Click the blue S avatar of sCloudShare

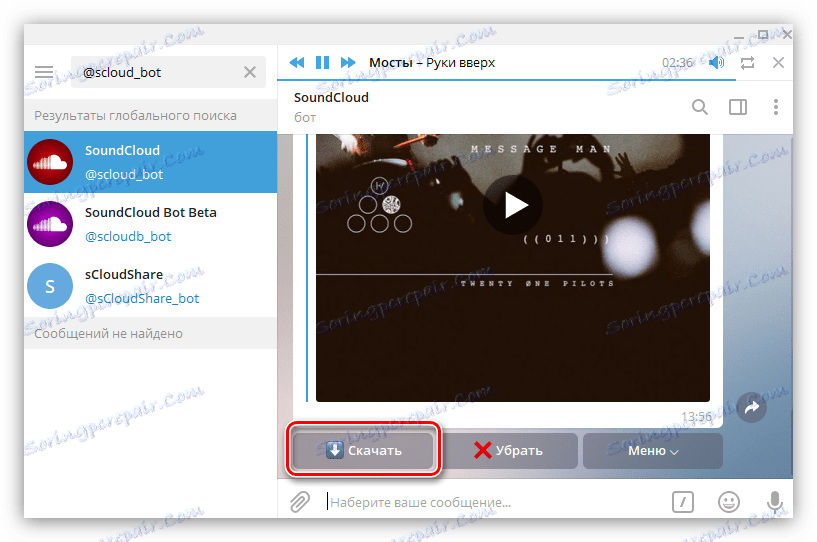[x=50, y=286]
